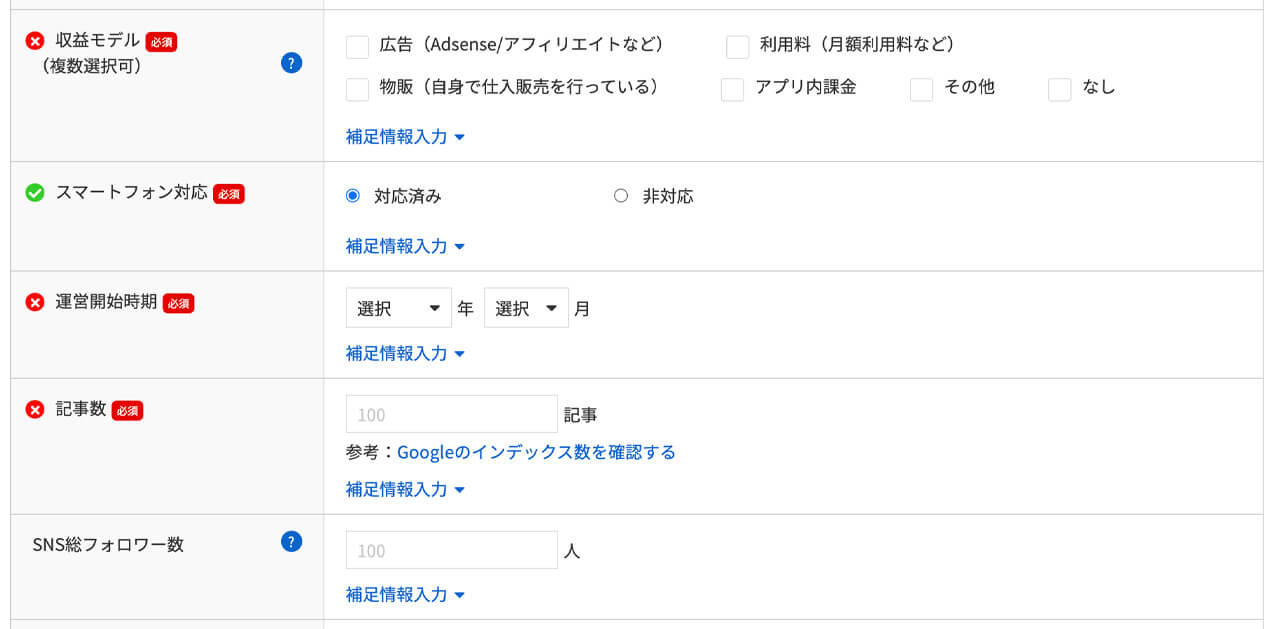
Task: Check the 利用料（月額利用料など） checkbox
Action: tap(737, 47)
